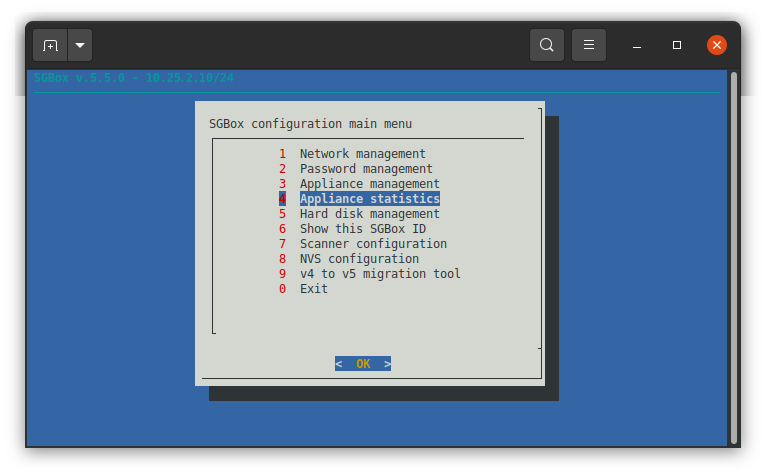Click the SGBox configuration main menu title
766x476 pixels.
tap(311, 124)
